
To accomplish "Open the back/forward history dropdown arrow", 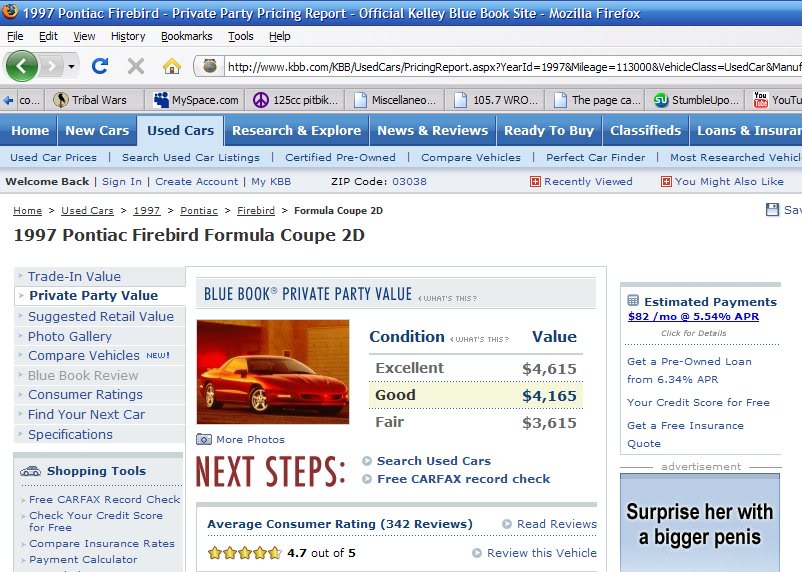I will coord(72,67).
